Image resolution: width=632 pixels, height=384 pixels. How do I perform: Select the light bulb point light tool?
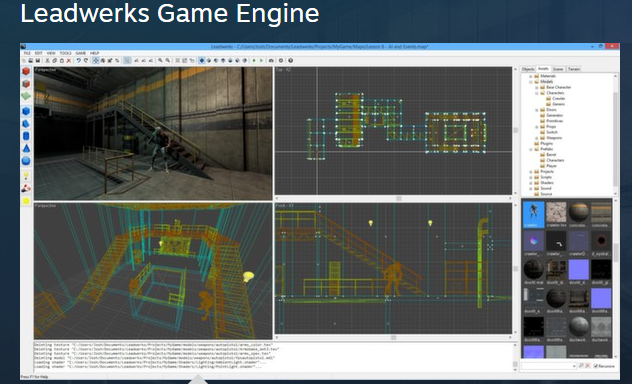(26, 176)
